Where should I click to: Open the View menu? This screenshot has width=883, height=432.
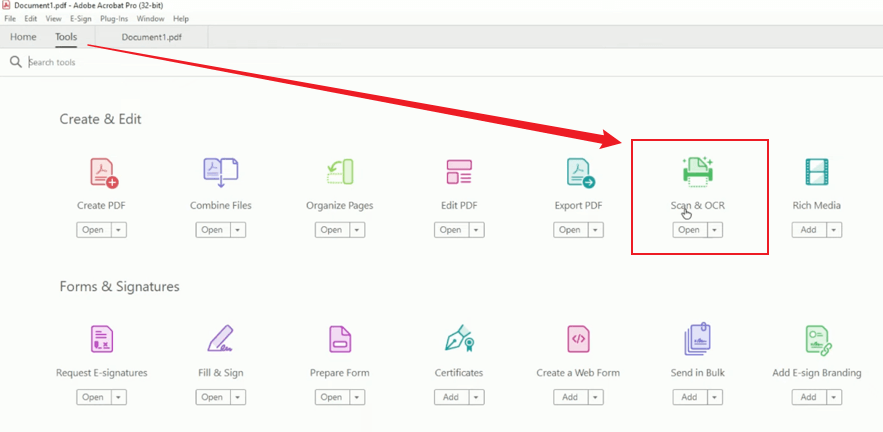[x=53, y=19]
